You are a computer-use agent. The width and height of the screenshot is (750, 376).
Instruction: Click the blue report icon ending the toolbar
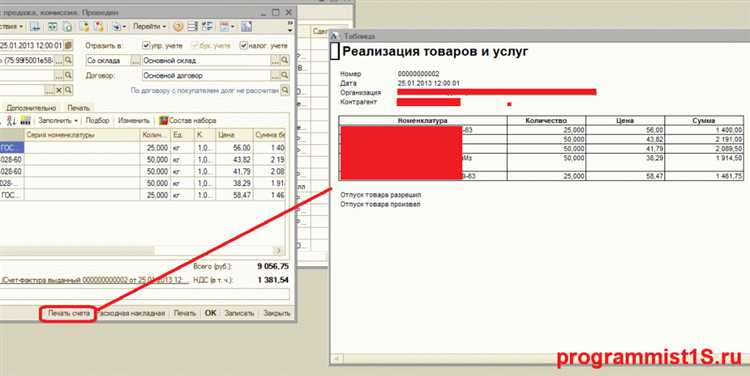(x=246, y=27)
